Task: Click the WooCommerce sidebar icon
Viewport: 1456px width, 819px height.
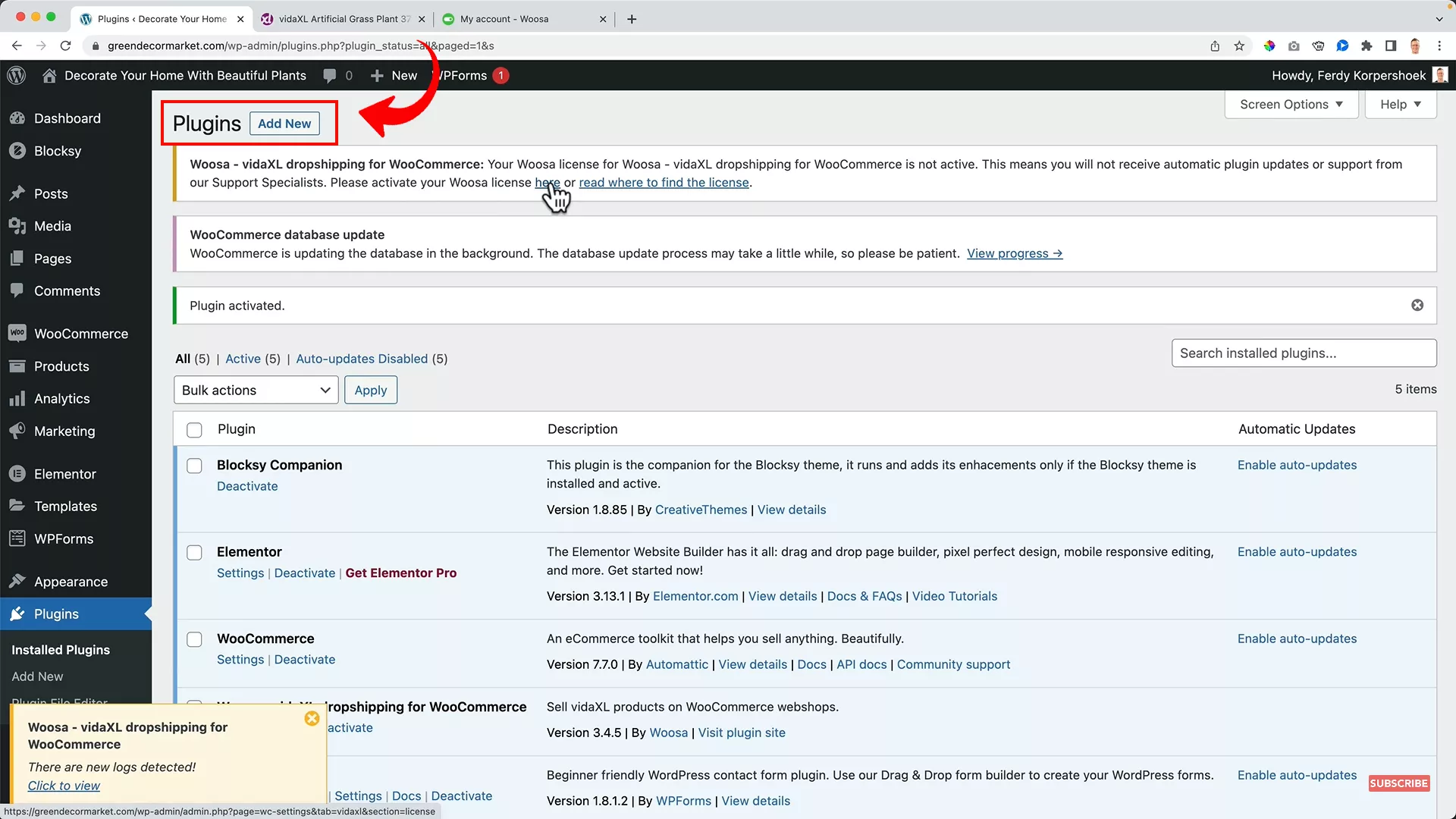Action: tap(17, 333)
